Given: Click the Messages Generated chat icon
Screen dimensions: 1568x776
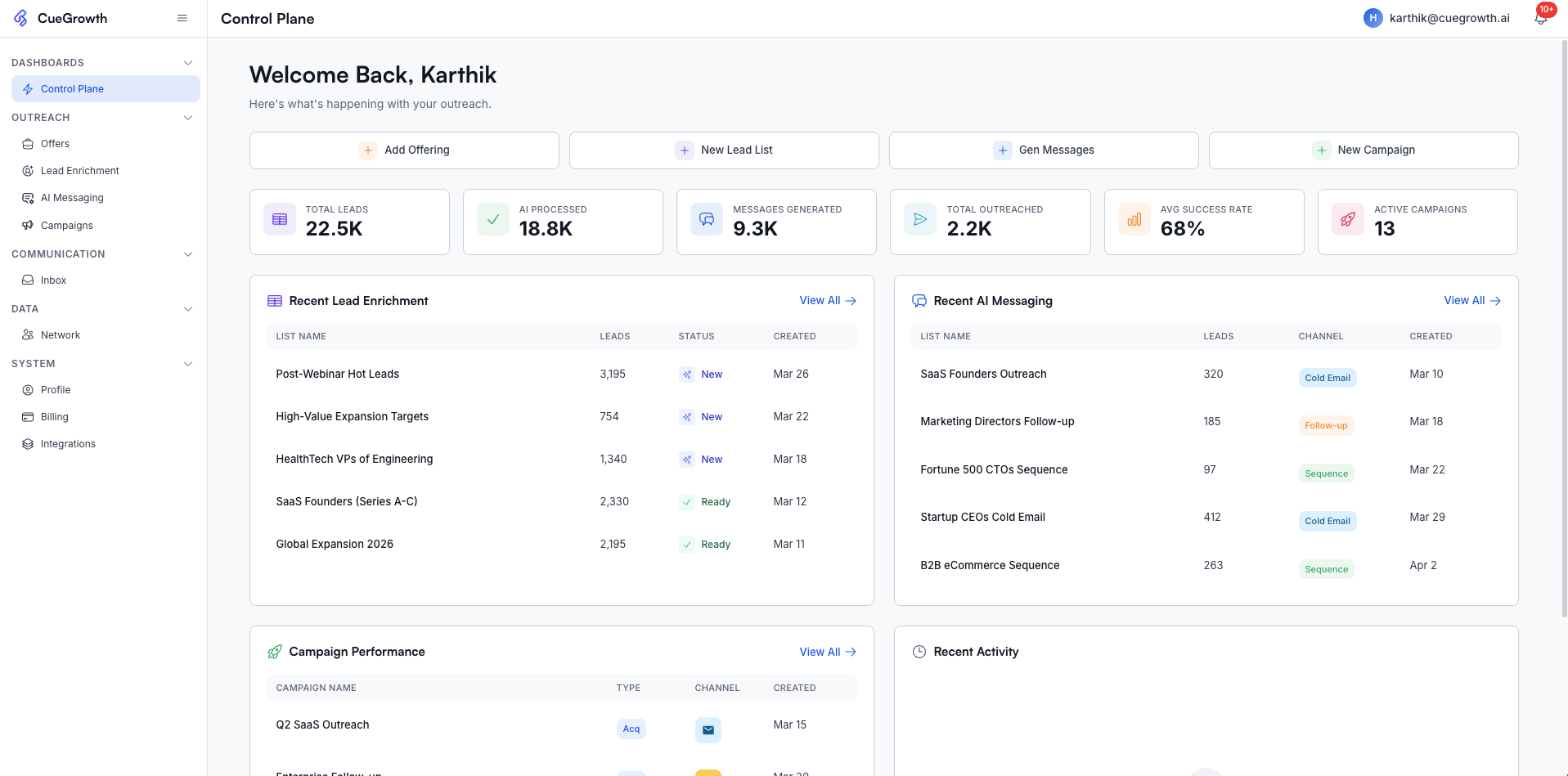Looking at the screenshot, I should pyautogui.click(x=707, y=220).
